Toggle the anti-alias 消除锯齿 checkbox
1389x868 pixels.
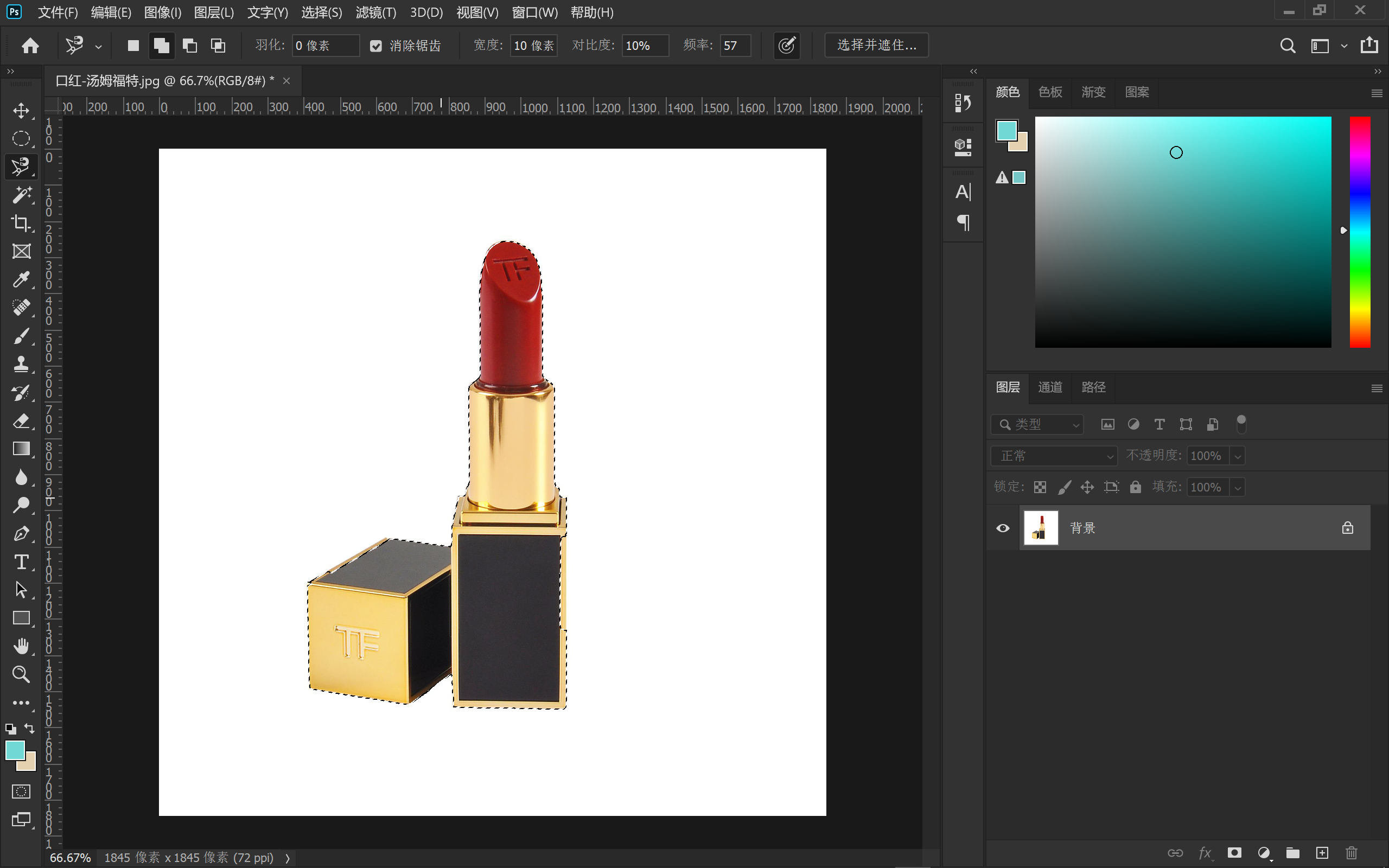(x=376, y=46)
